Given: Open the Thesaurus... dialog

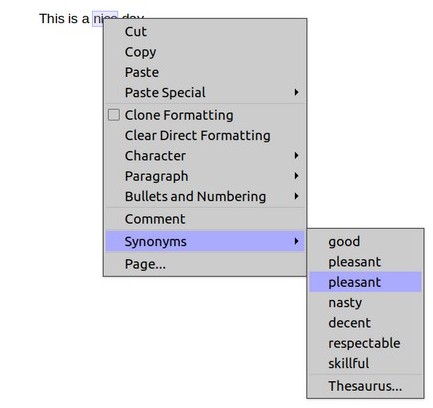Looking at the screenshot, I should tap(365, 386).
